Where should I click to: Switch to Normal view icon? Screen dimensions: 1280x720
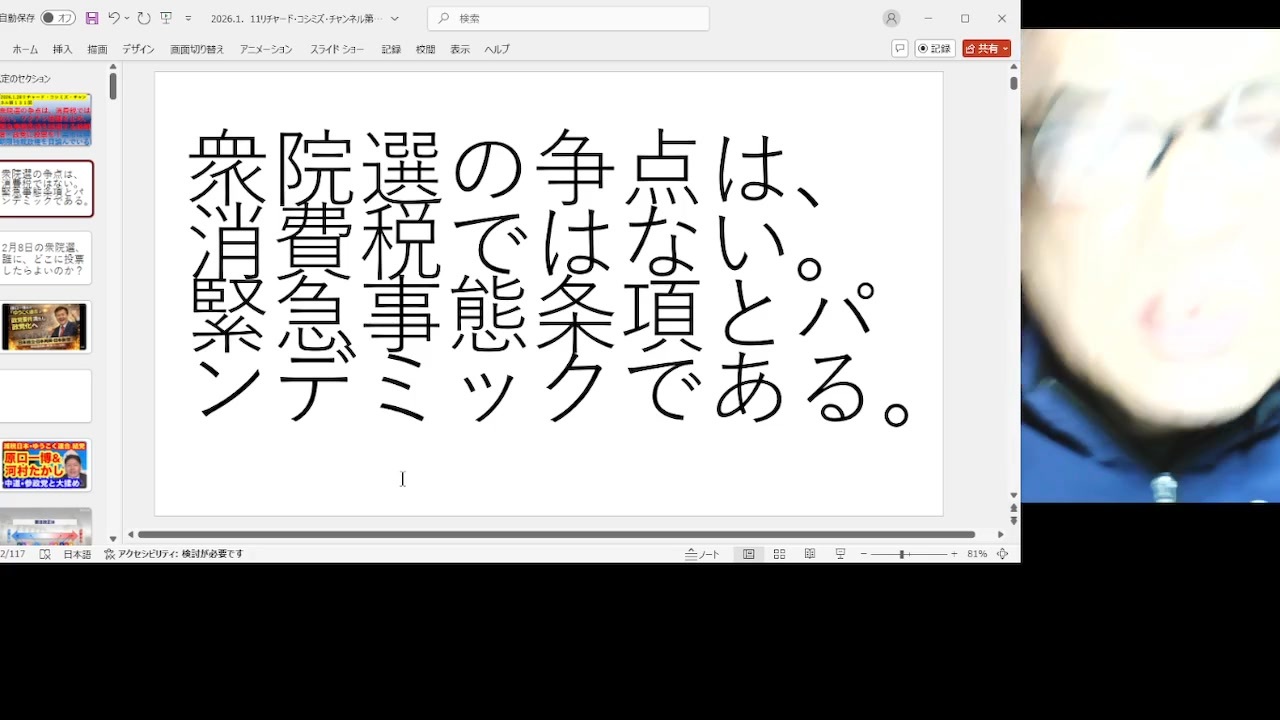748,554
